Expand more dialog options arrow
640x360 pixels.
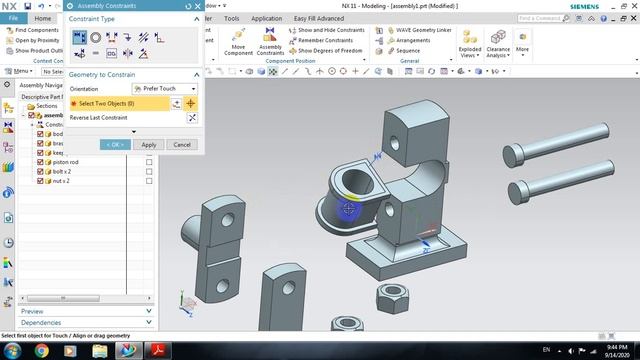(134, 132)
